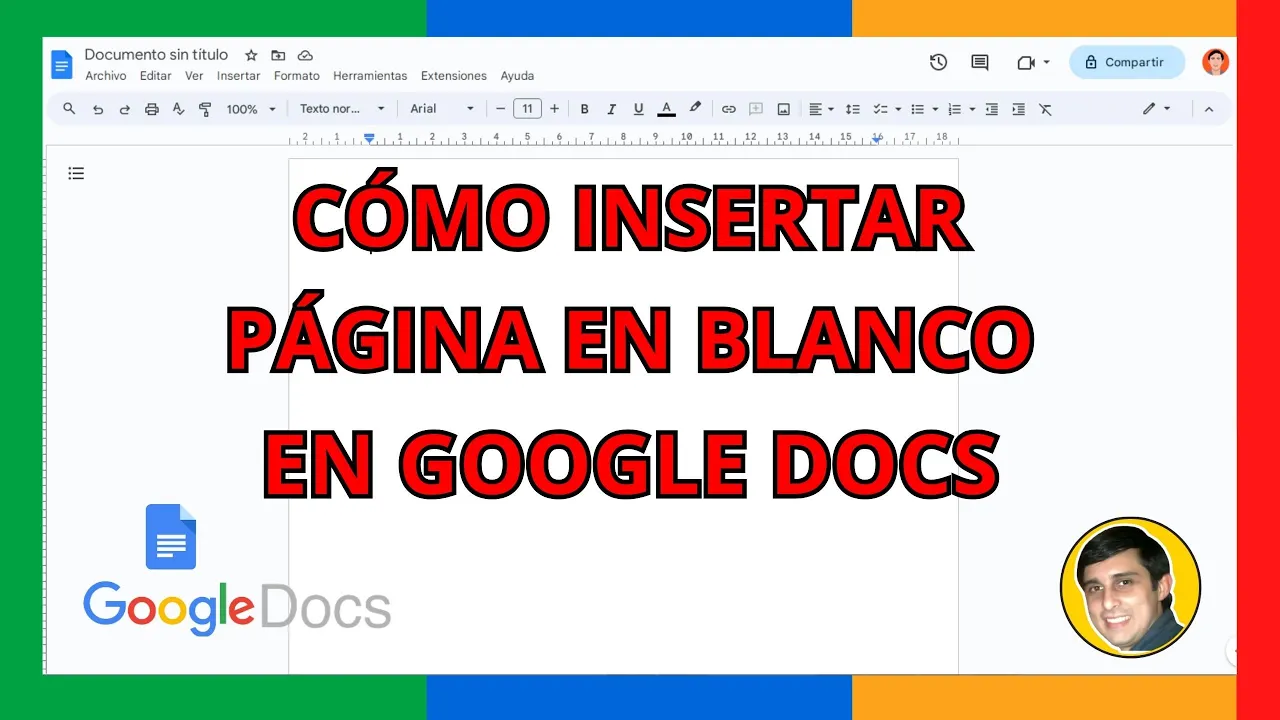Screen dimensions: 1280x720
Task: Open the Extensiones menu
Action: (454, 76)
